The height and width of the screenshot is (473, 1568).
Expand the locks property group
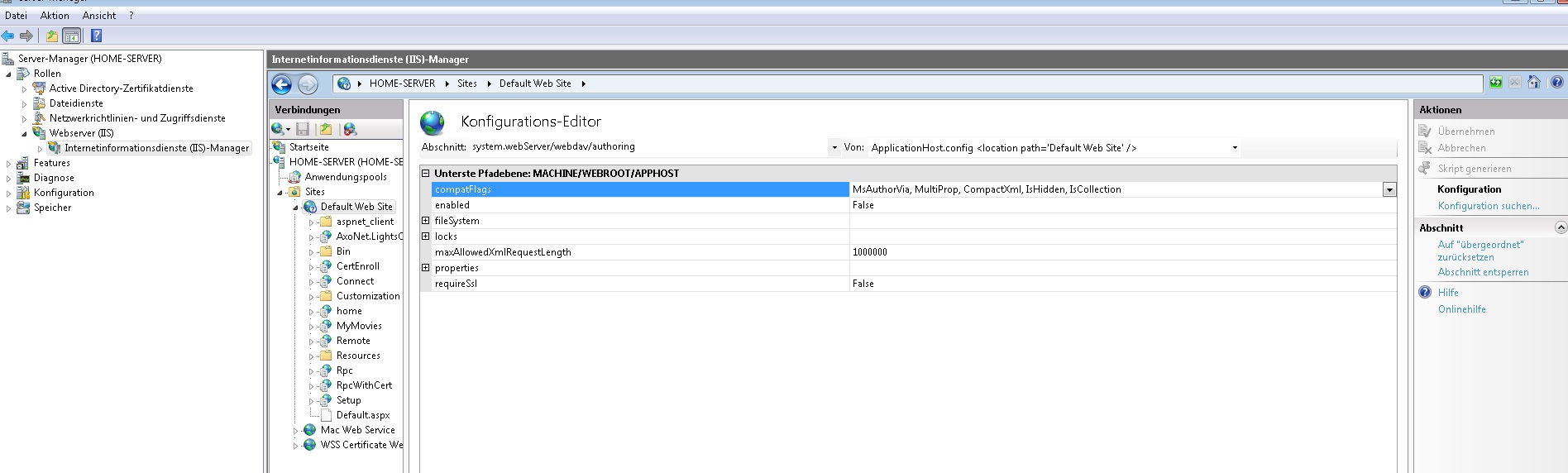tap(426, 236)
